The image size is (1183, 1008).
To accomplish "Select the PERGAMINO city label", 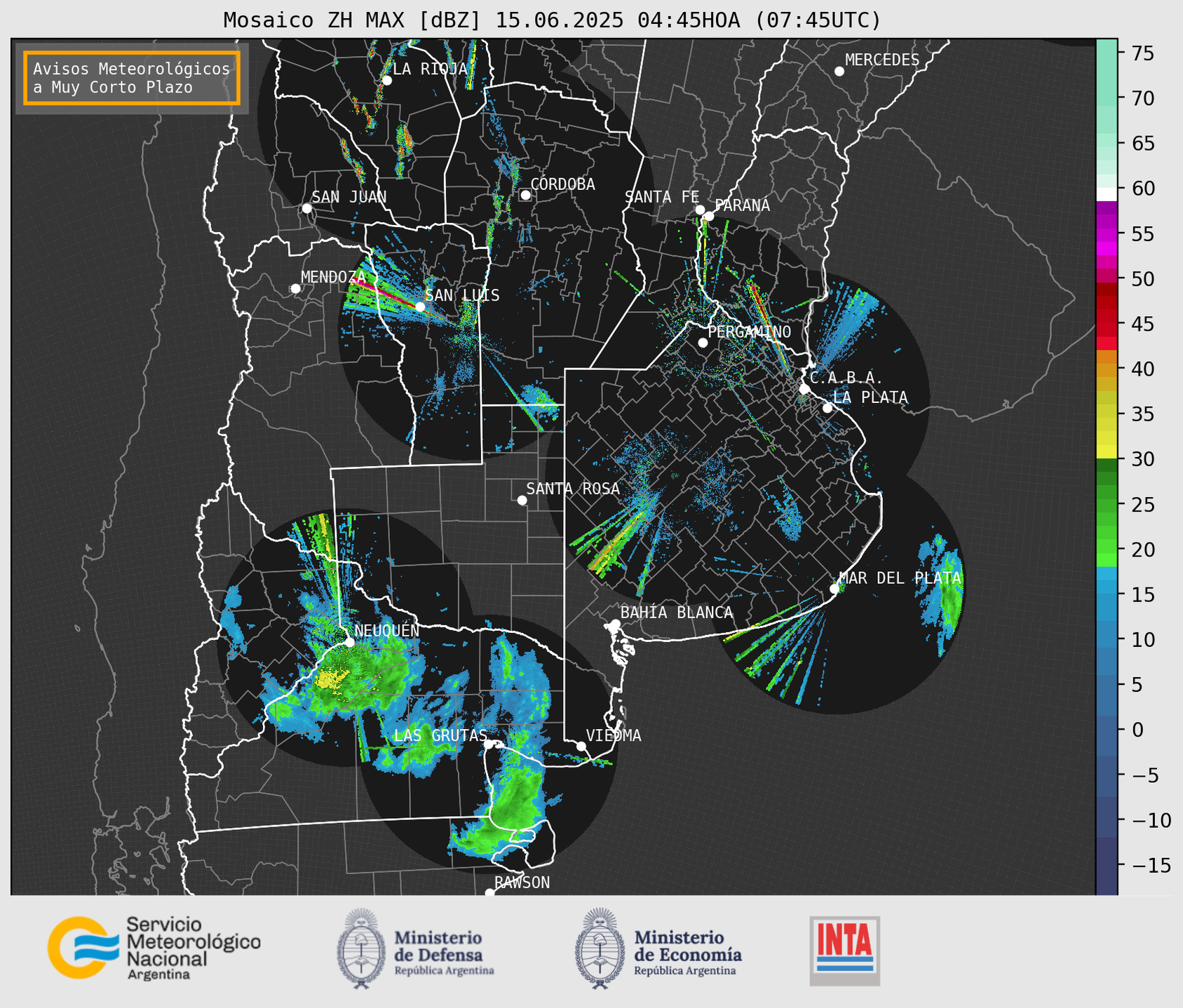I will tap(749, 332).
